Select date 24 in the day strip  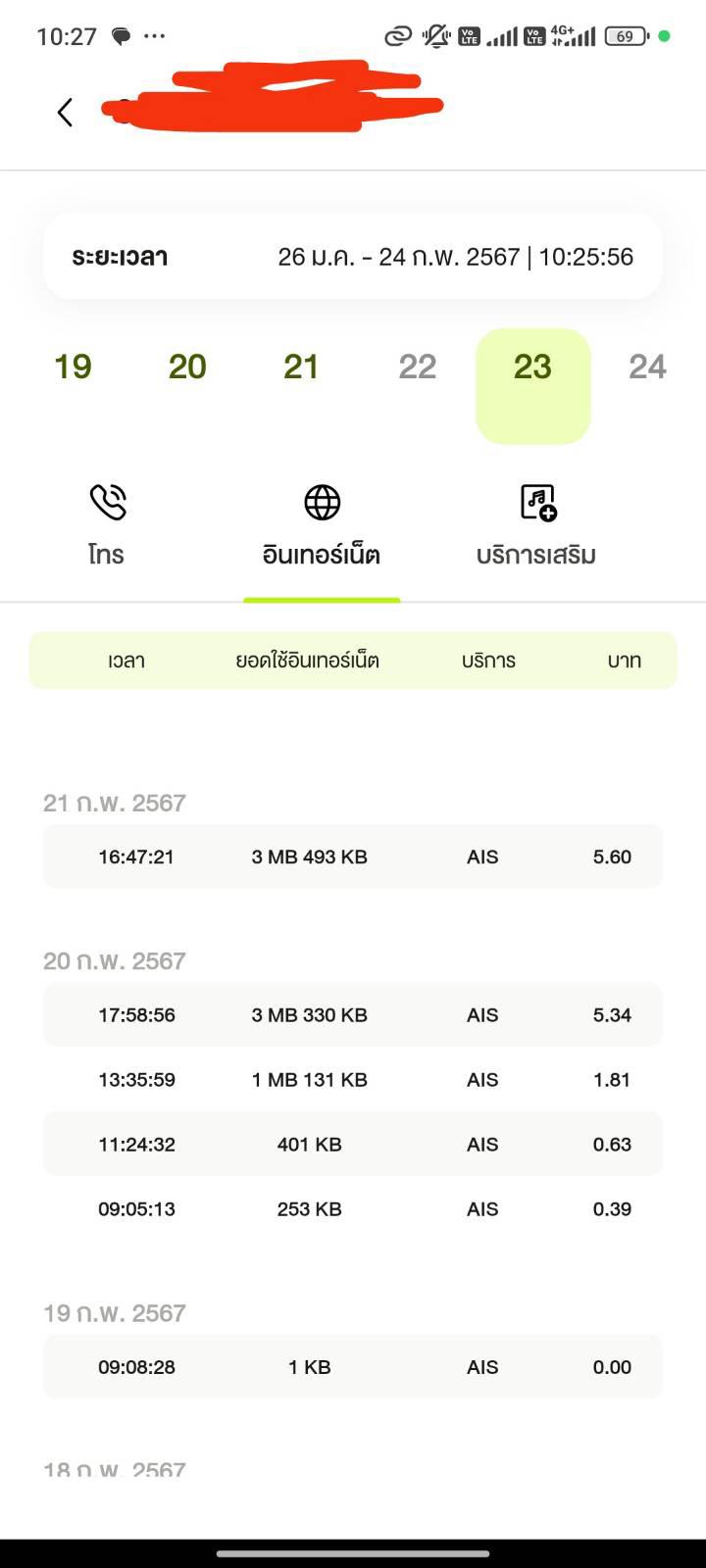pos(647,367)
